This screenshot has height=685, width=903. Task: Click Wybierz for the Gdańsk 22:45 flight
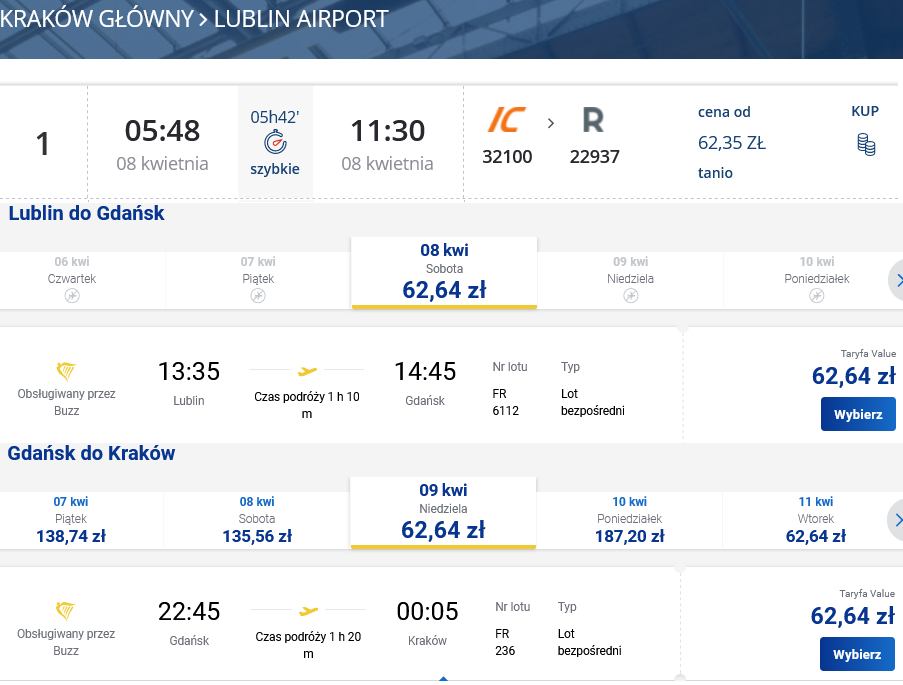click(857, 654)
